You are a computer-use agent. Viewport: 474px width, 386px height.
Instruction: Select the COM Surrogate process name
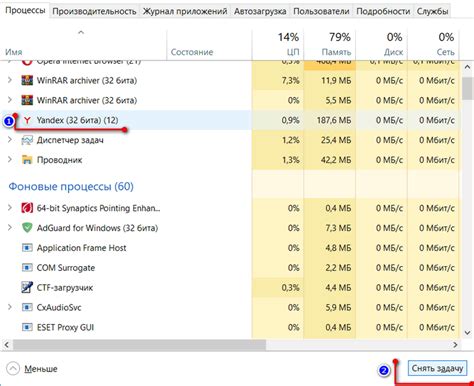[x=66, y=268]
